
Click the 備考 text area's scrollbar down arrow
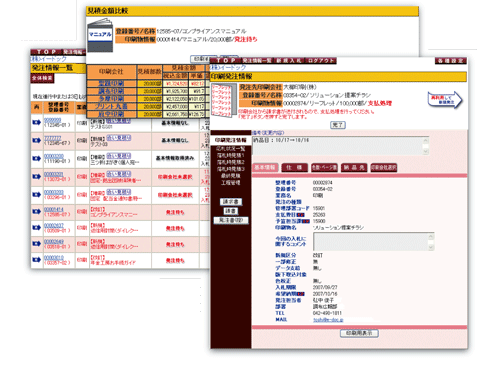pyautogui.click(x=425, y=151)
